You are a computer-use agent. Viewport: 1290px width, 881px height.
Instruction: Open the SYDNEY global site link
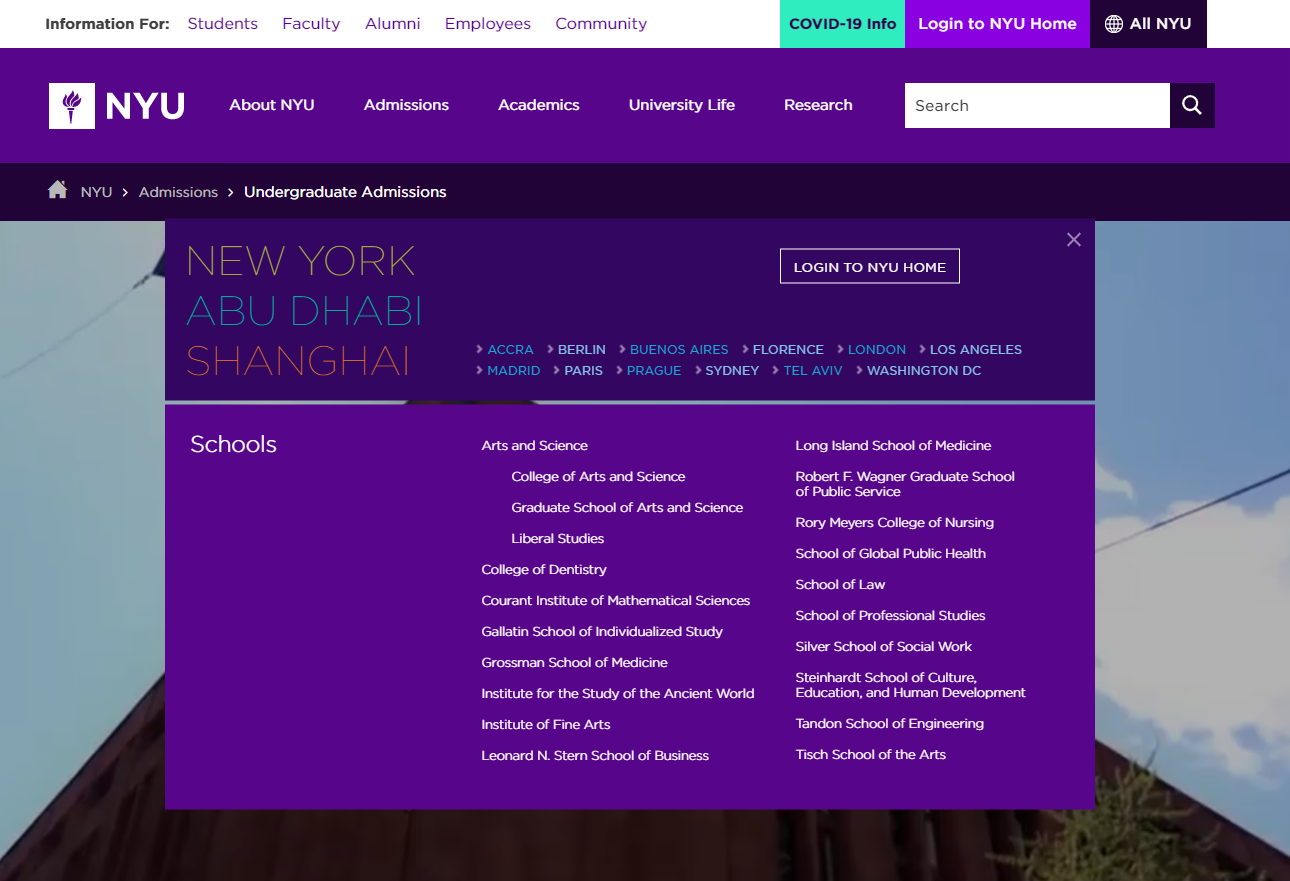[732, 371]
